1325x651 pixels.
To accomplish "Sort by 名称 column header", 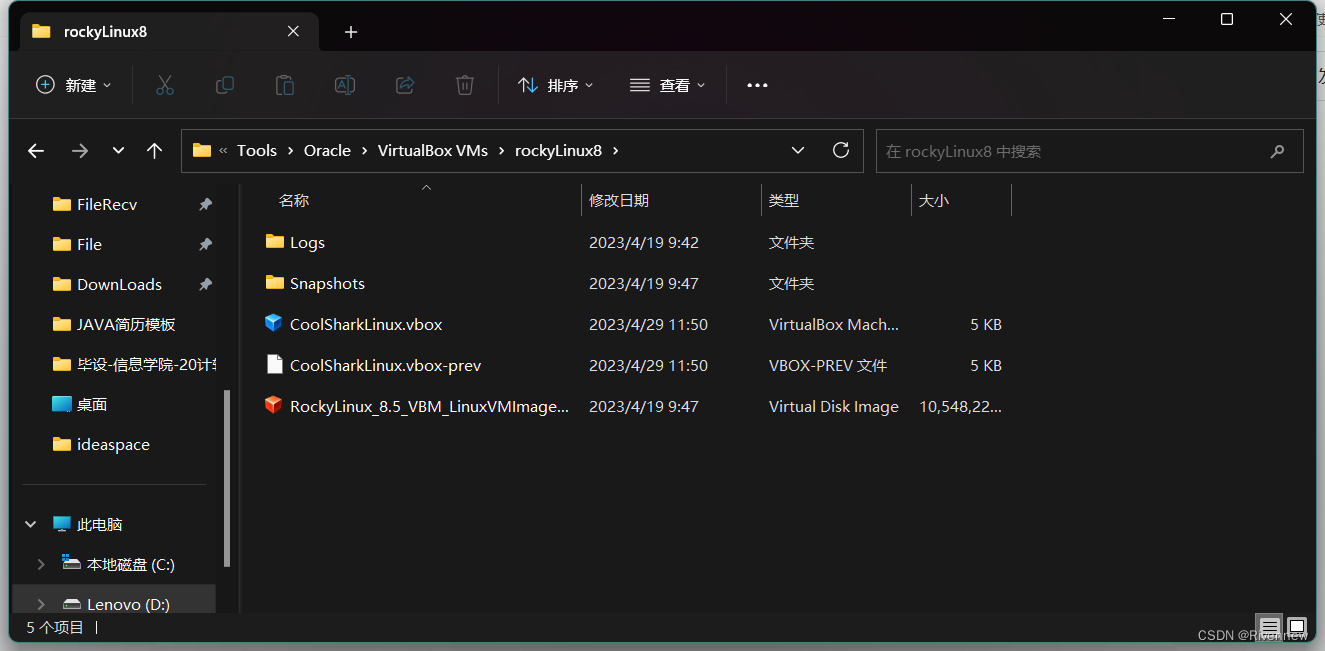I will 294,200.
